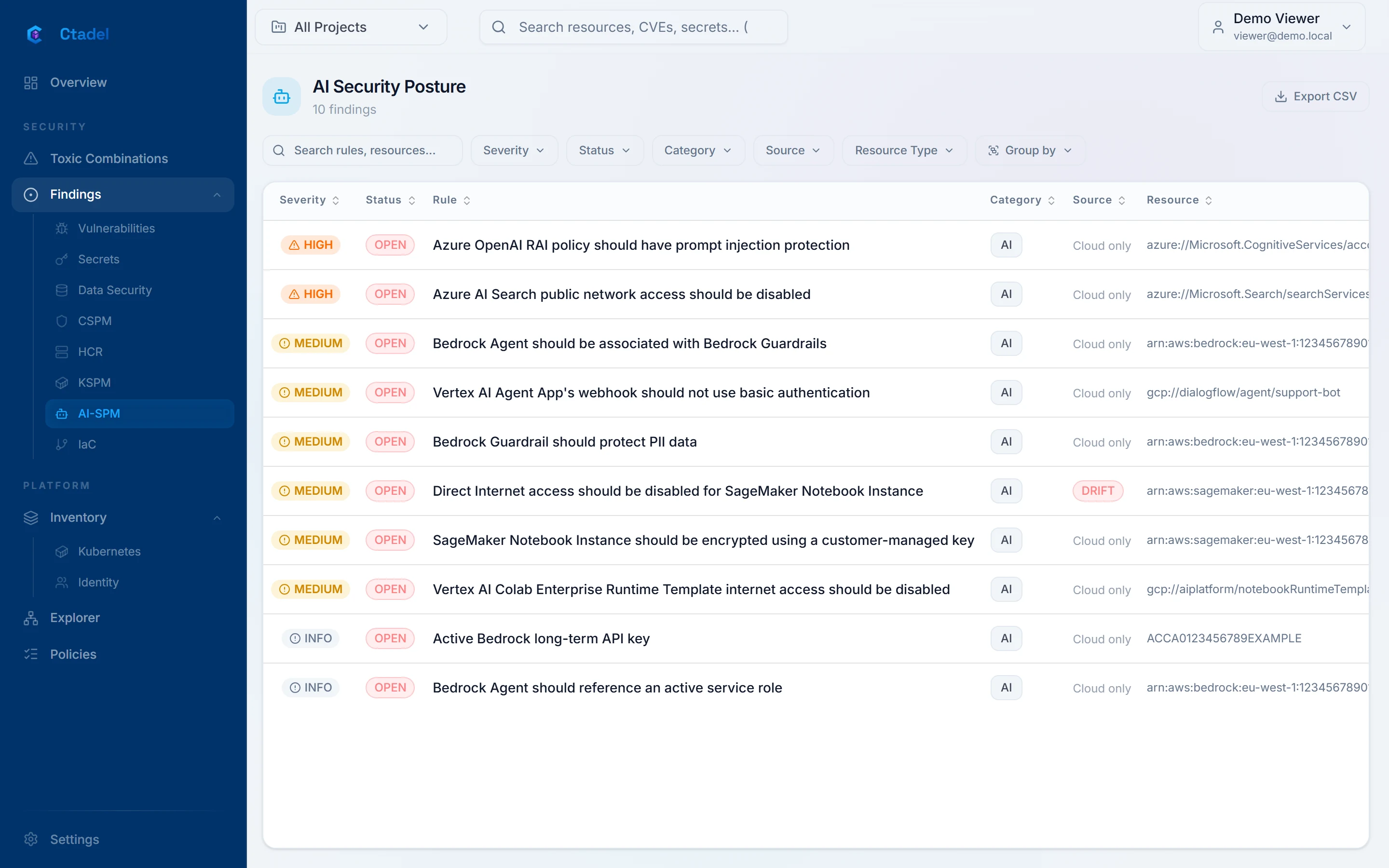Click the Ctadel logo icon
Image resolution: width=1389 pixels, height=868 pixels.
[x=34, y=34]
